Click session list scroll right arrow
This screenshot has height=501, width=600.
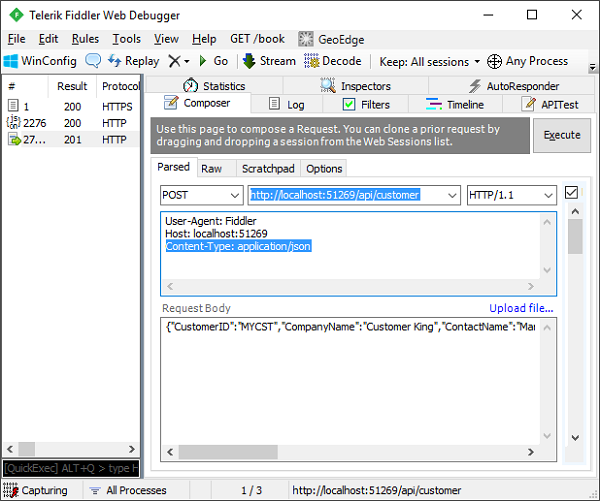click(x=132, y=449)
